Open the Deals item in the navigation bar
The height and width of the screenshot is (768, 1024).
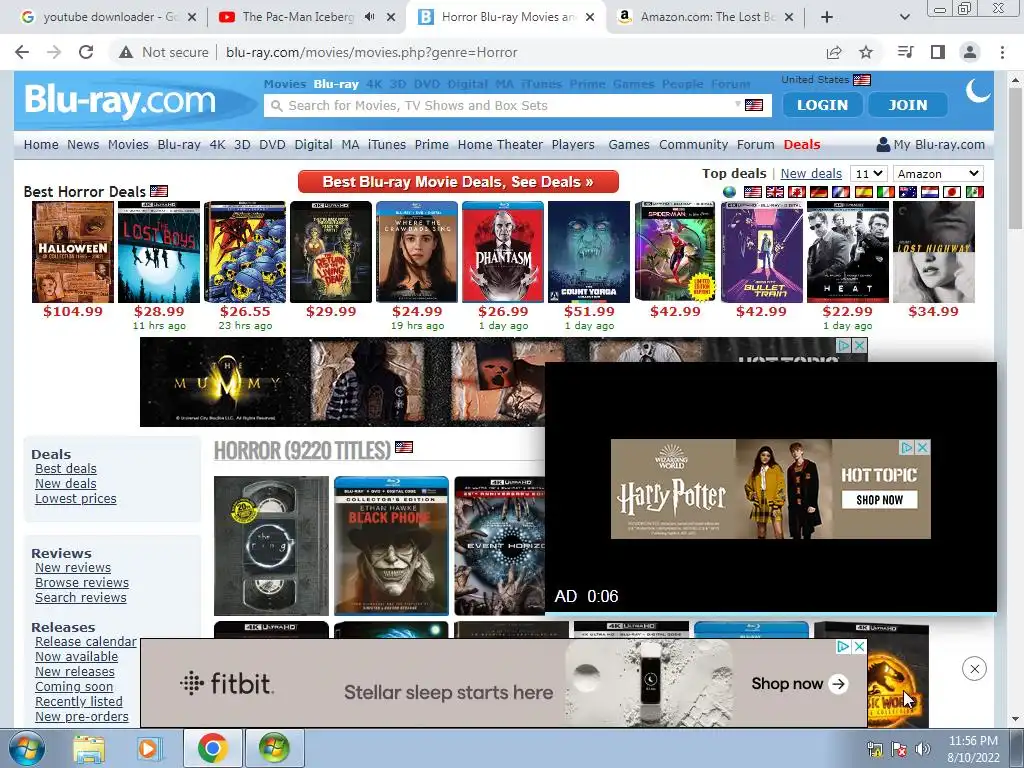[802, 144]
